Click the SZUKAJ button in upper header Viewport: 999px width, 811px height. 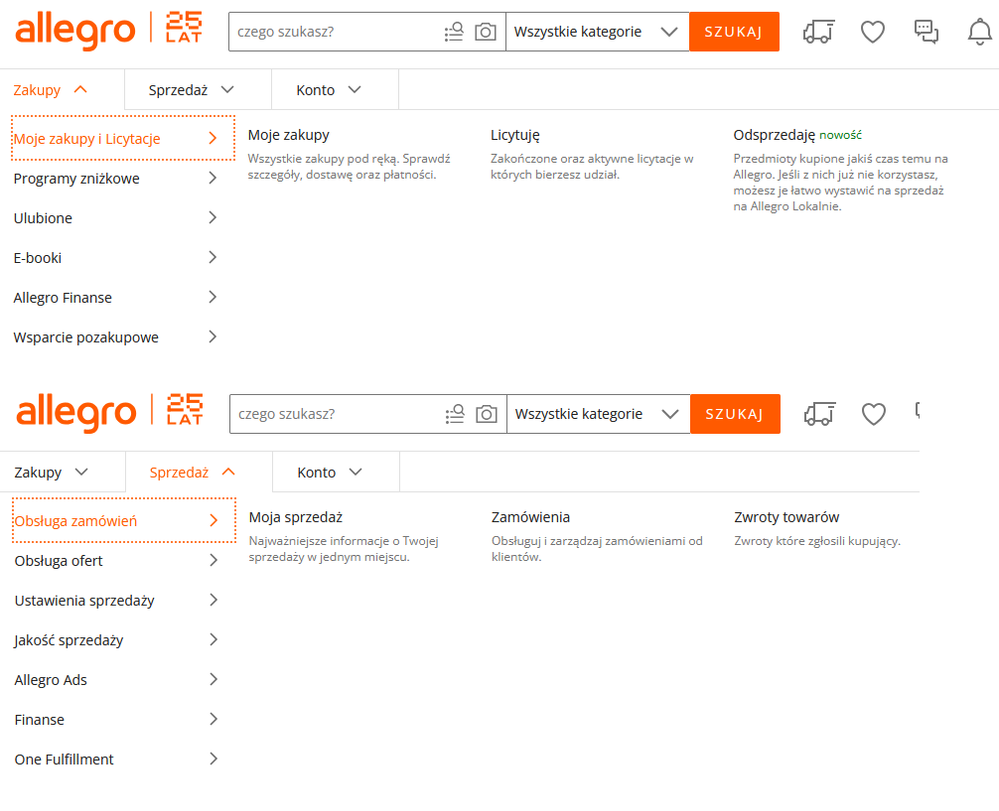pos(734,32)
